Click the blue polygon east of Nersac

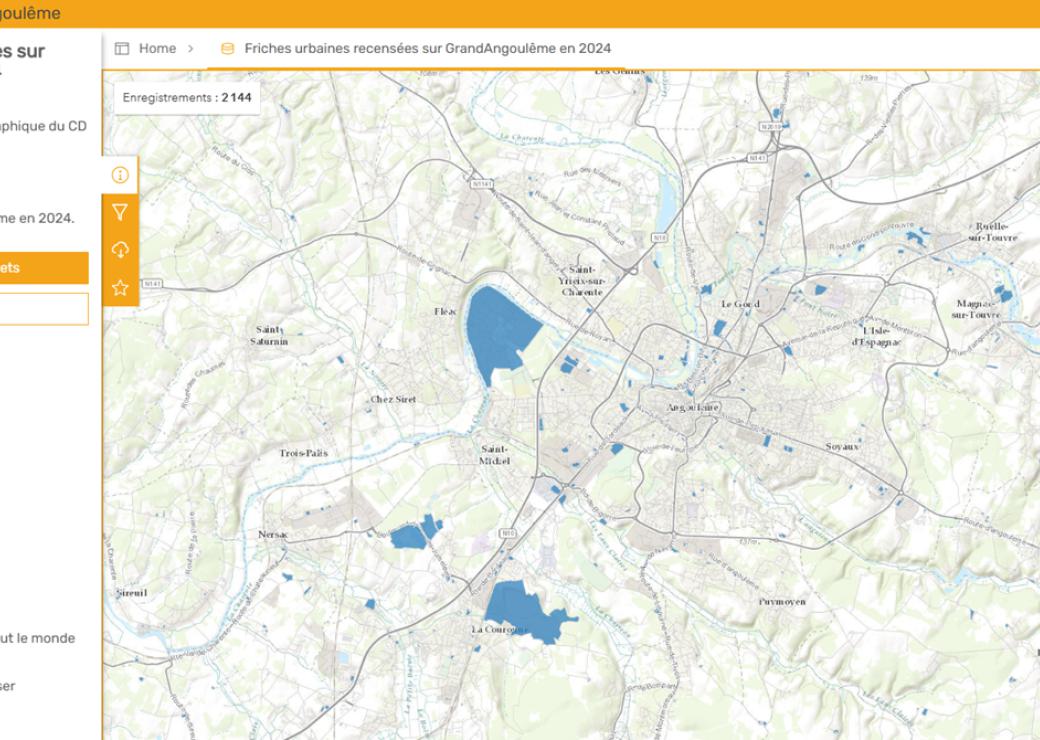click(x=415, y=532)
